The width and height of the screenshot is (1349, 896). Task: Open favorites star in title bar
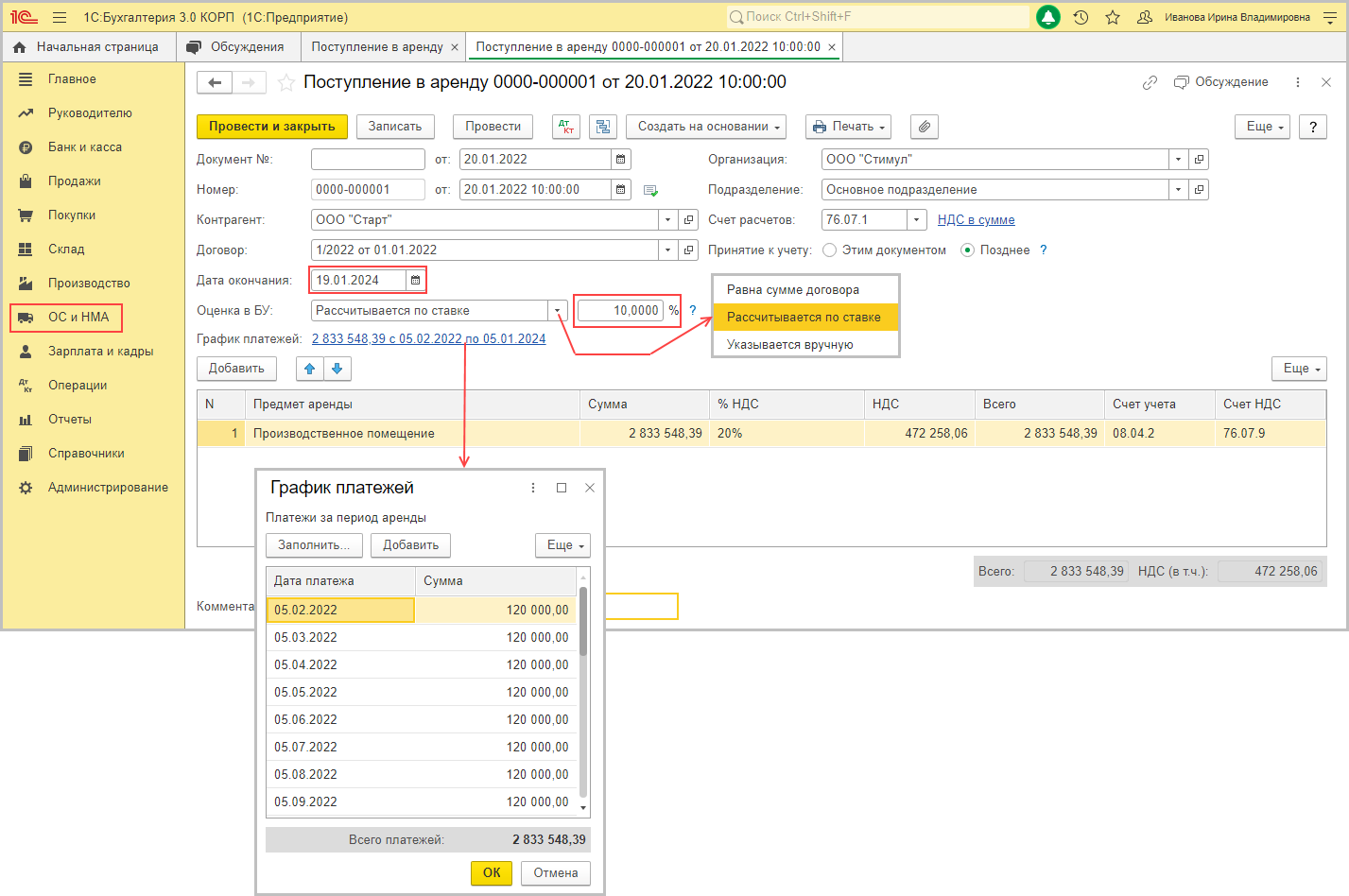coord(1113,17)
